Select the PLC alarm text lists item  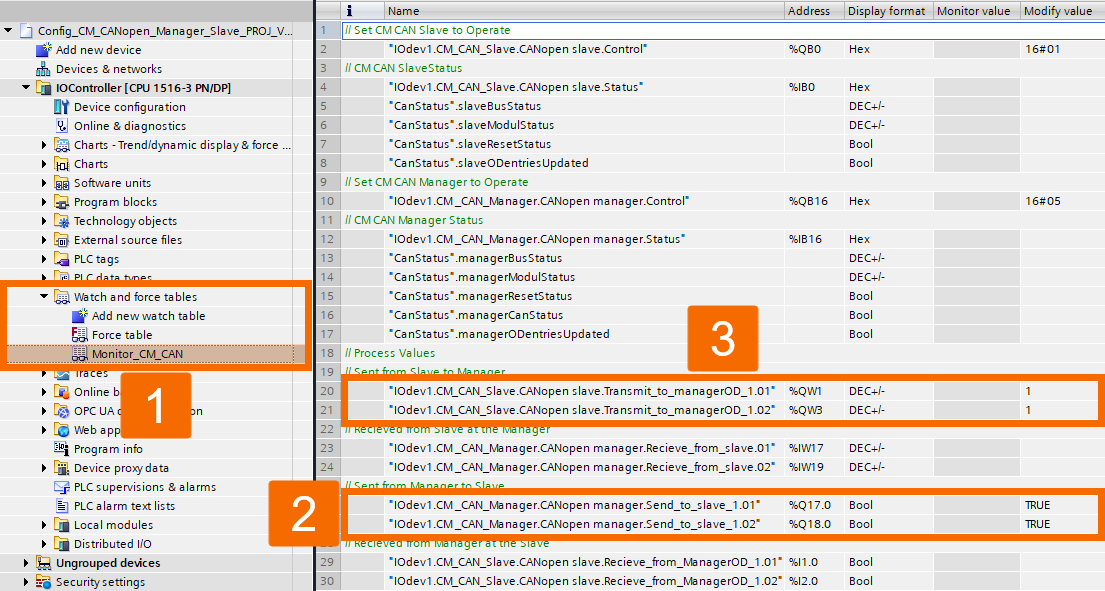pos(124,506)
